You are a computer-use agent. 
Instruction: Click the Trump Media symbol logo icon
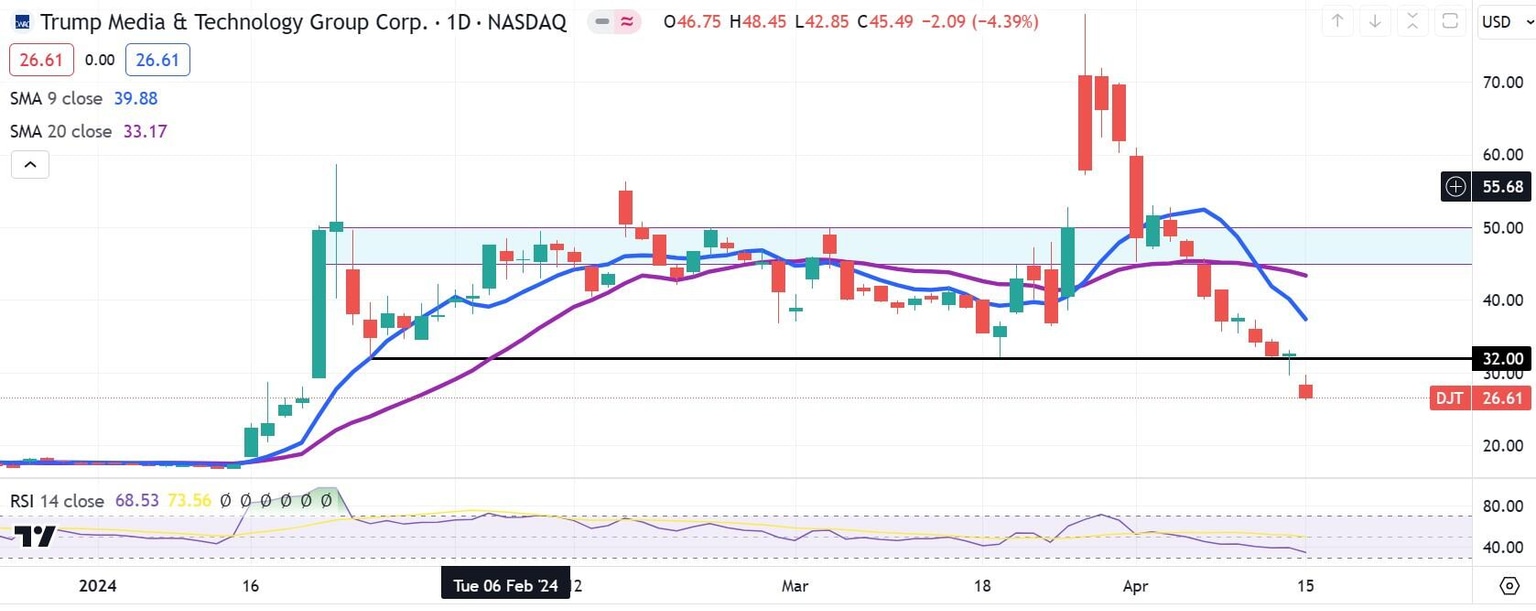[22, 22]
